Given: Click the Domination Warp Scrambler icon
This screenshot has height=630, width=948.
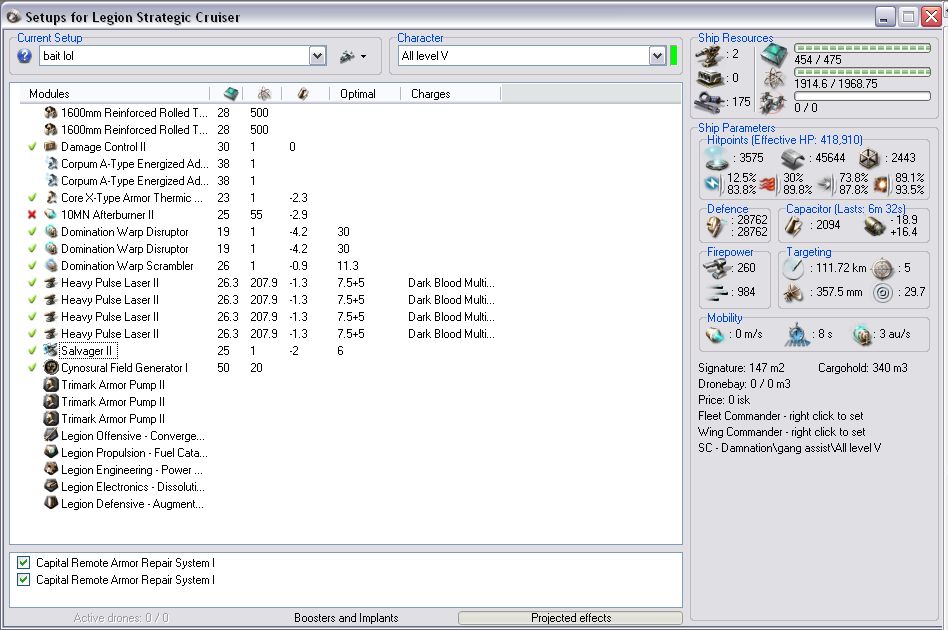Looking at the screenshot, I should pyautogui.click(x=51, y=266).
